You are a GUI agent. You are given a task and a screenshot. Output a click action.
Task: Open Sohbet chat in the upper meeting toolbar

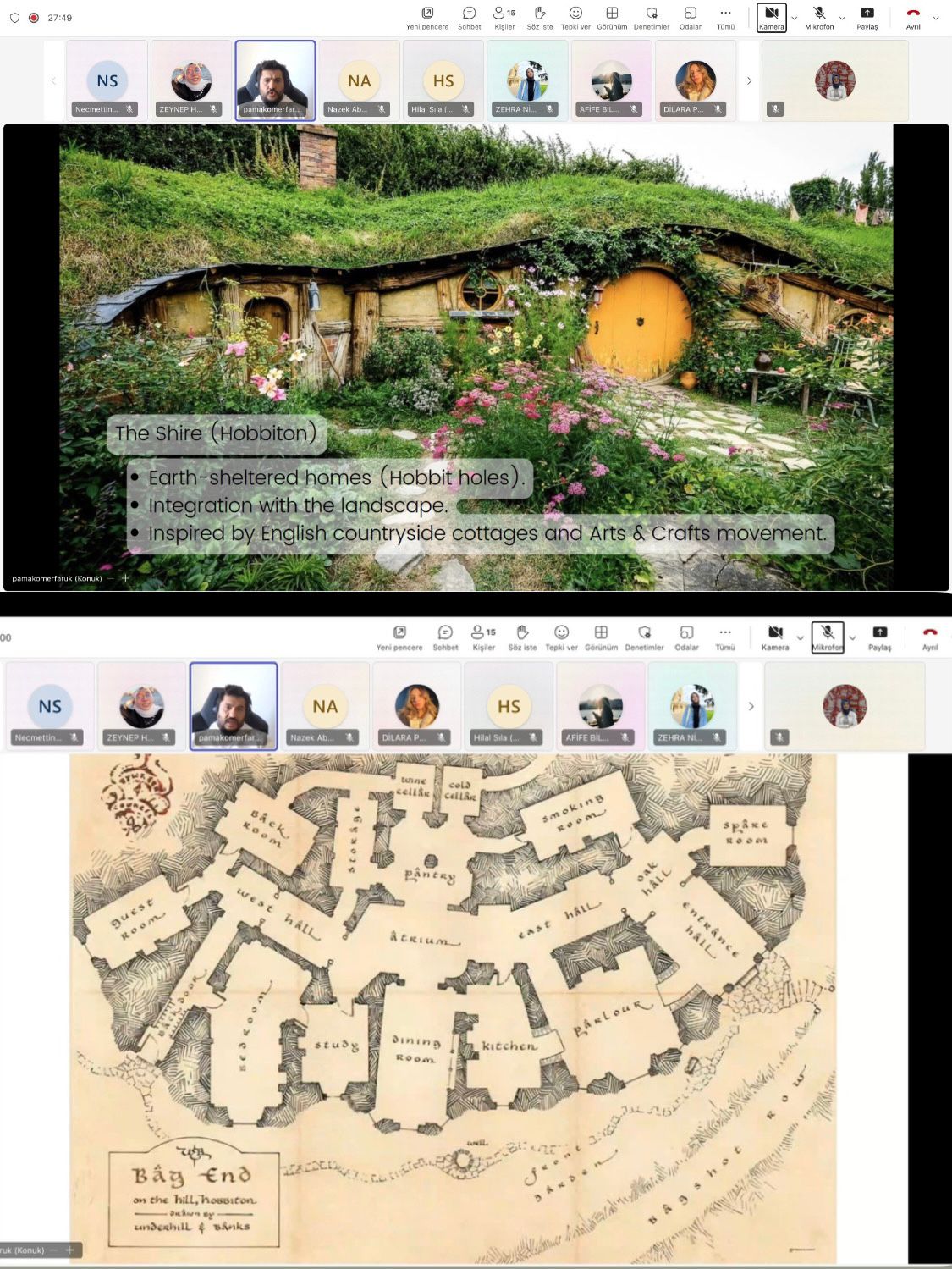pos(469,18)
